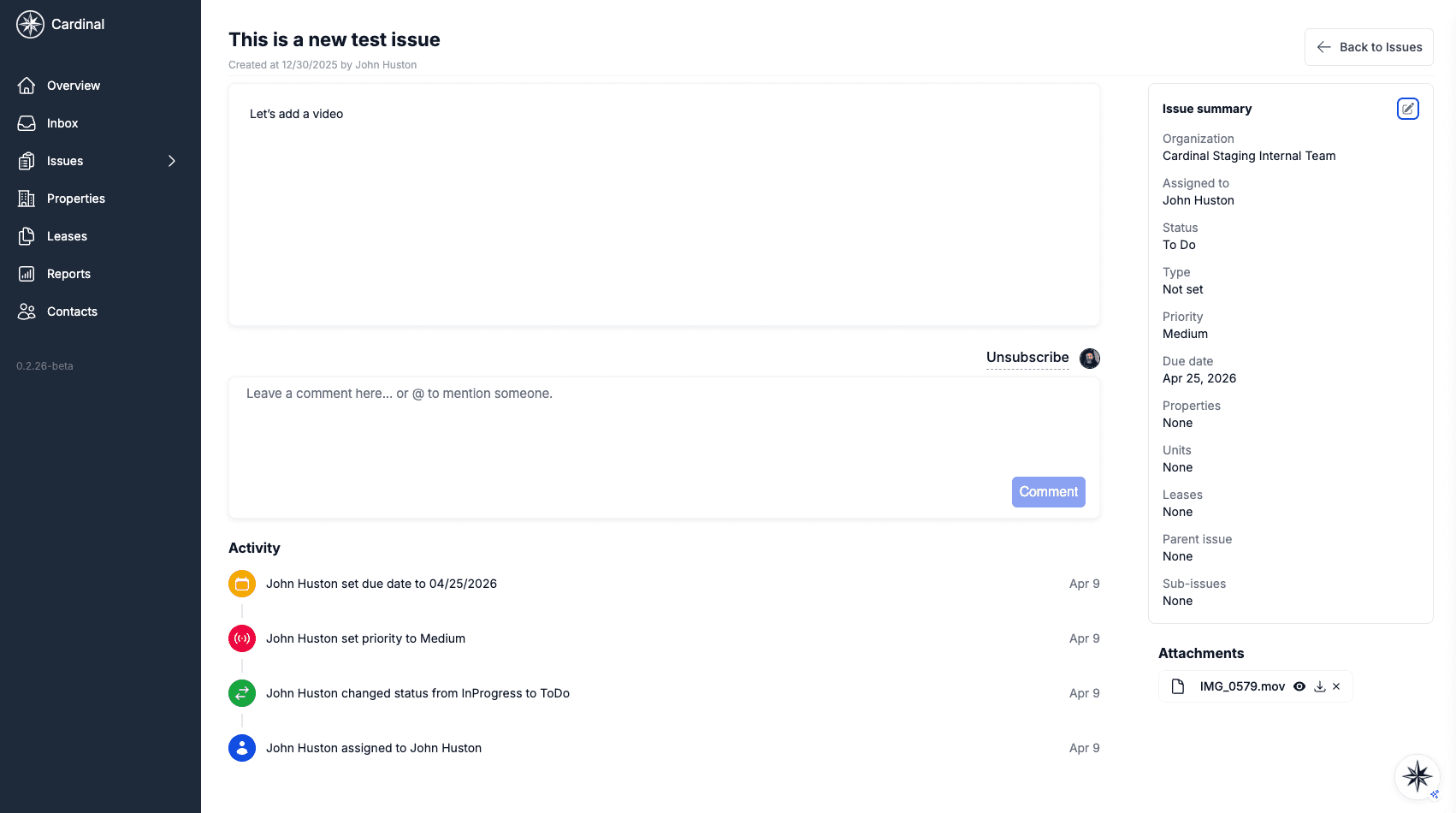Open the Priority field showing Medium
The image size is (1456, 813).
(1185, 334)
